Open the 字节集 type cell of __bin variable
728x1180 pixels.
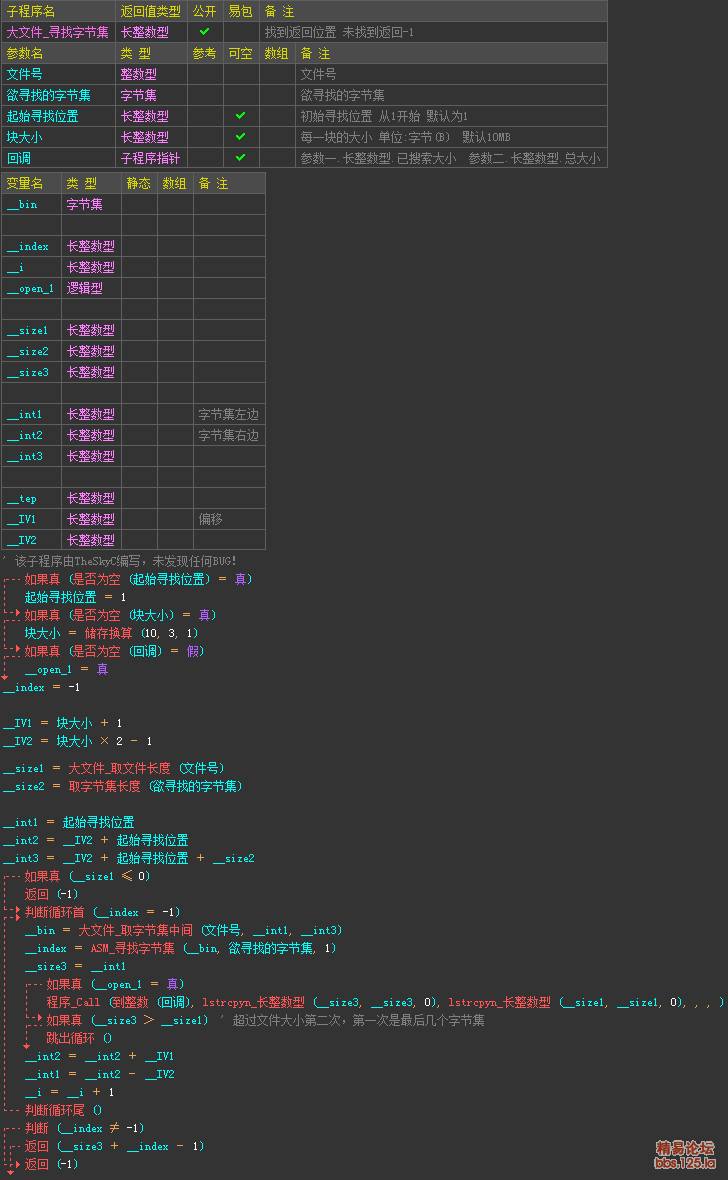[x=91, y=204]
